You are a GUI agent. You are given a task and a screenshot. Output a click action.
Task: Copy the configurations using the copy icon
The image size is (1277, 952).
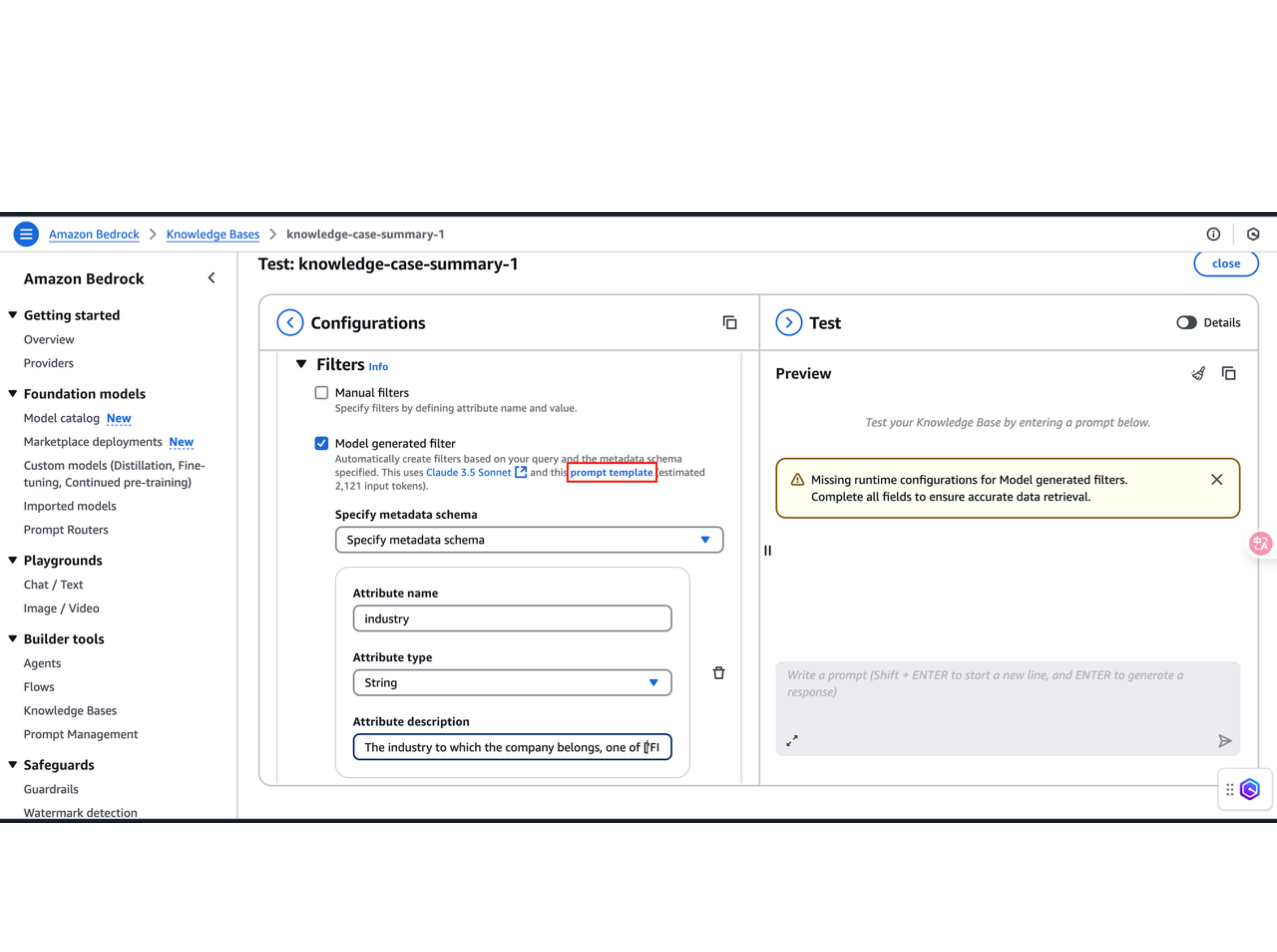tap(729, 323)
